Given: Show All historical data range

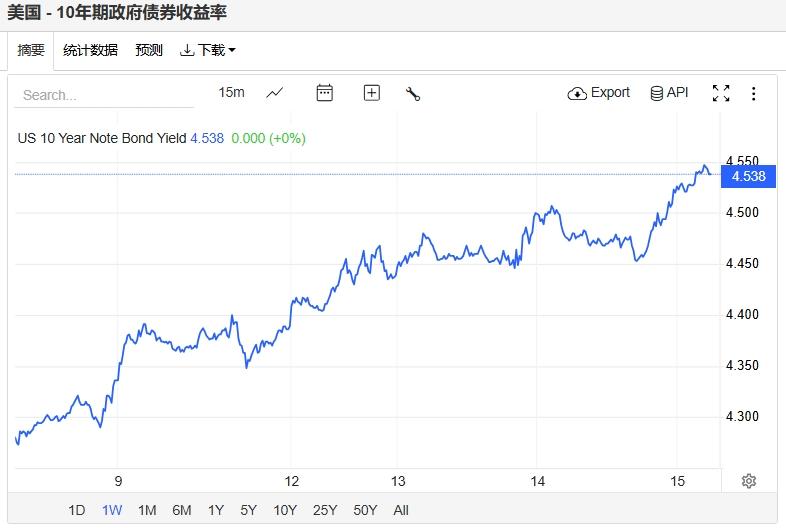Looking at the screenshot, I should [x=401, y=510].
